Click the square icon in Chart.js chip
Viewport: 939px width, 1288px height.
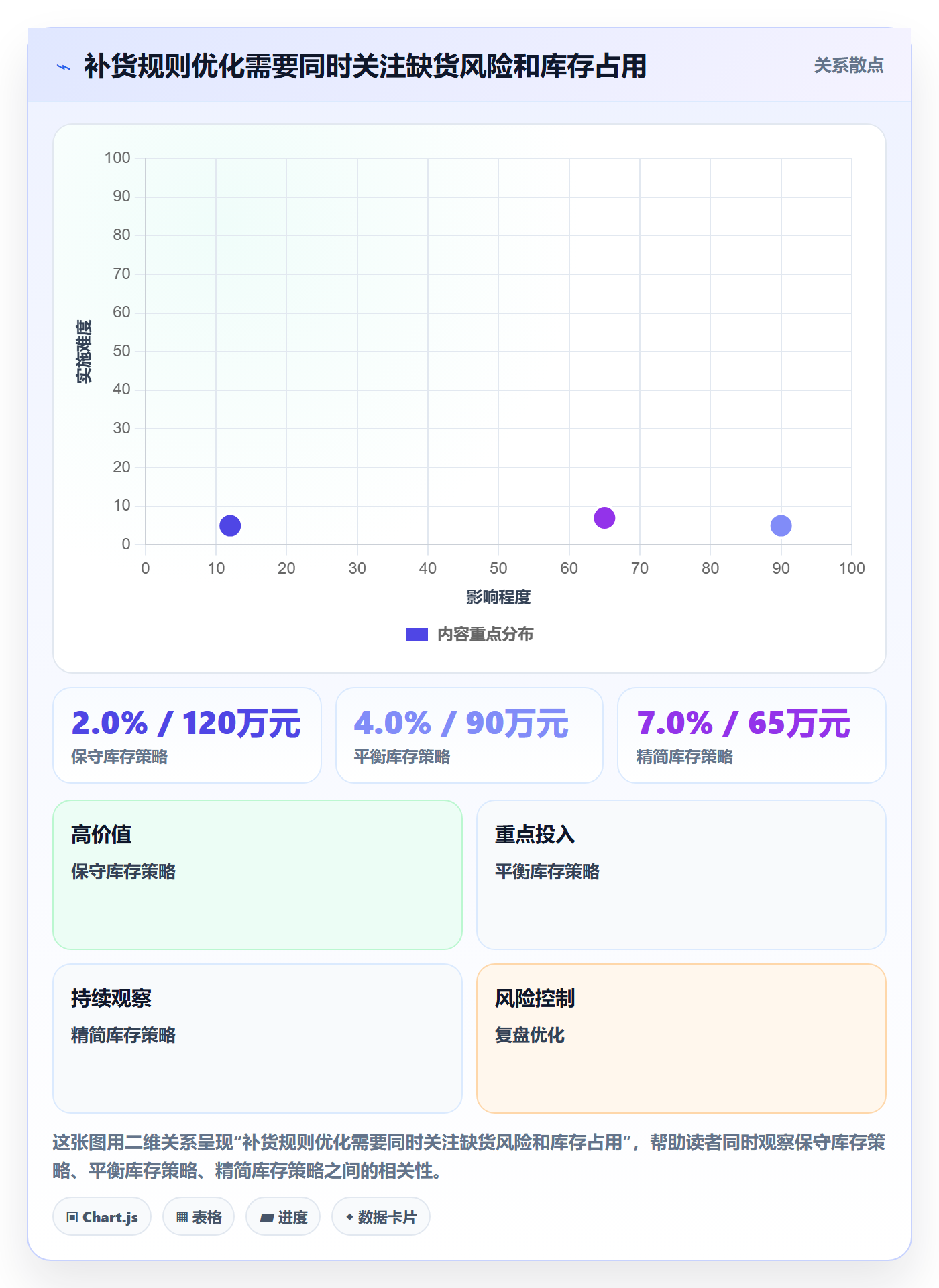(72, 1218)
